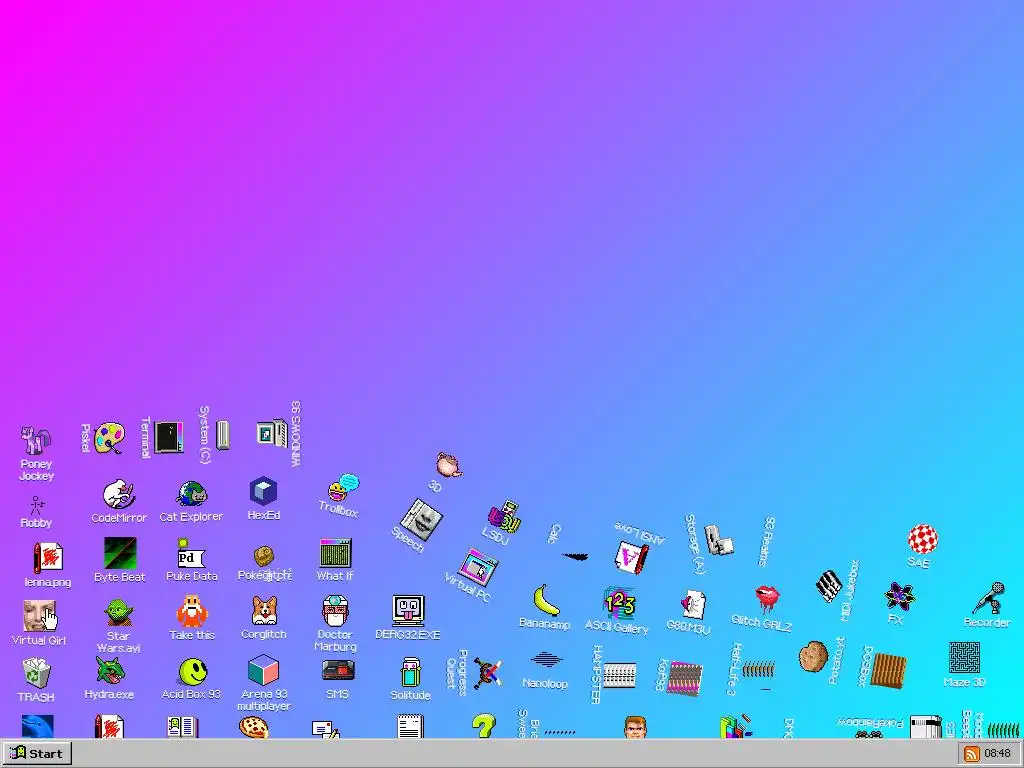This screenshot has width=1024, height=768.
Task: Launch the Piskel paint palette icon
Action: 109,438
